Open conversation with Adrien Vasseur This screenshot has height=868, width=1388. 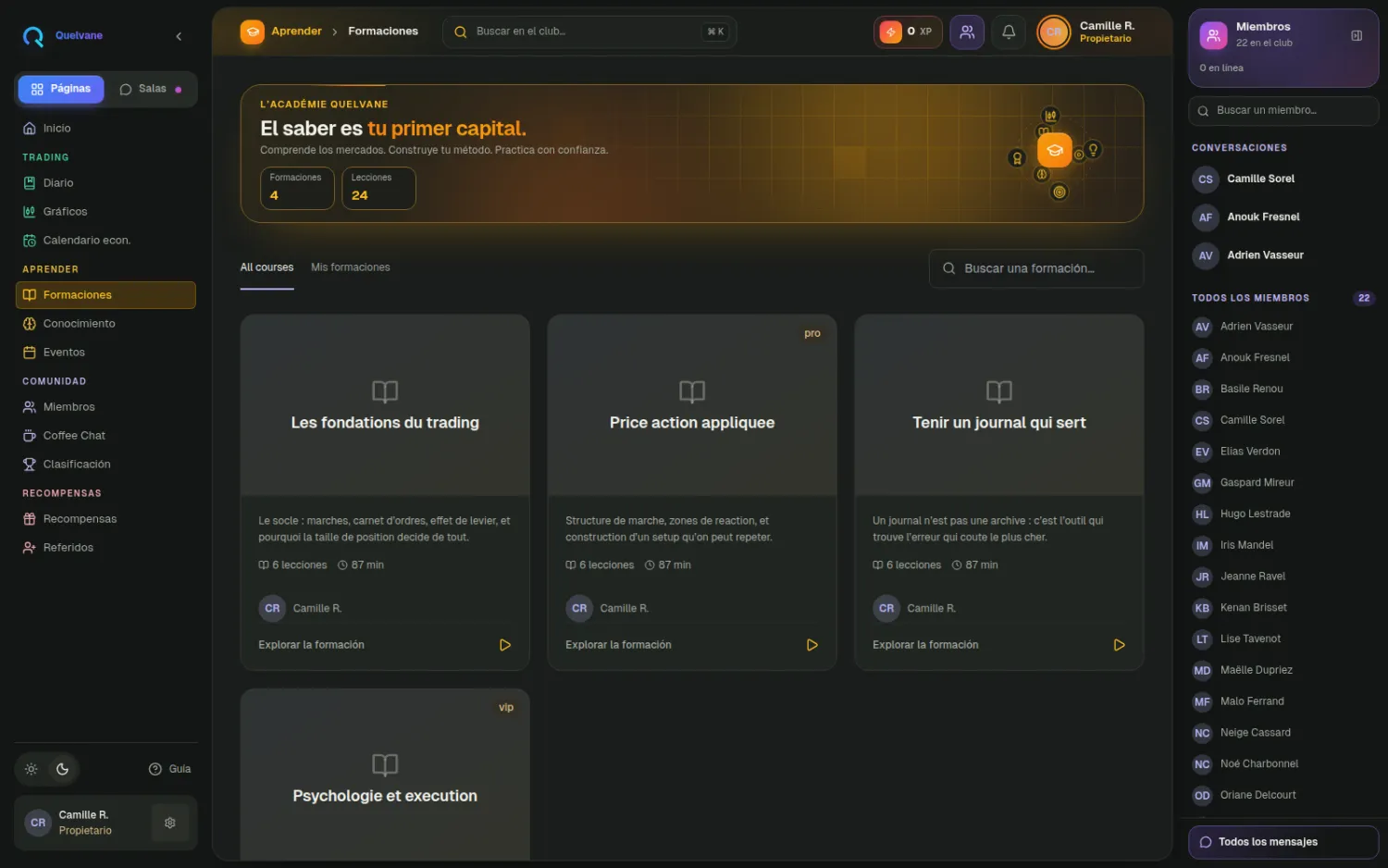point(1283,255)
